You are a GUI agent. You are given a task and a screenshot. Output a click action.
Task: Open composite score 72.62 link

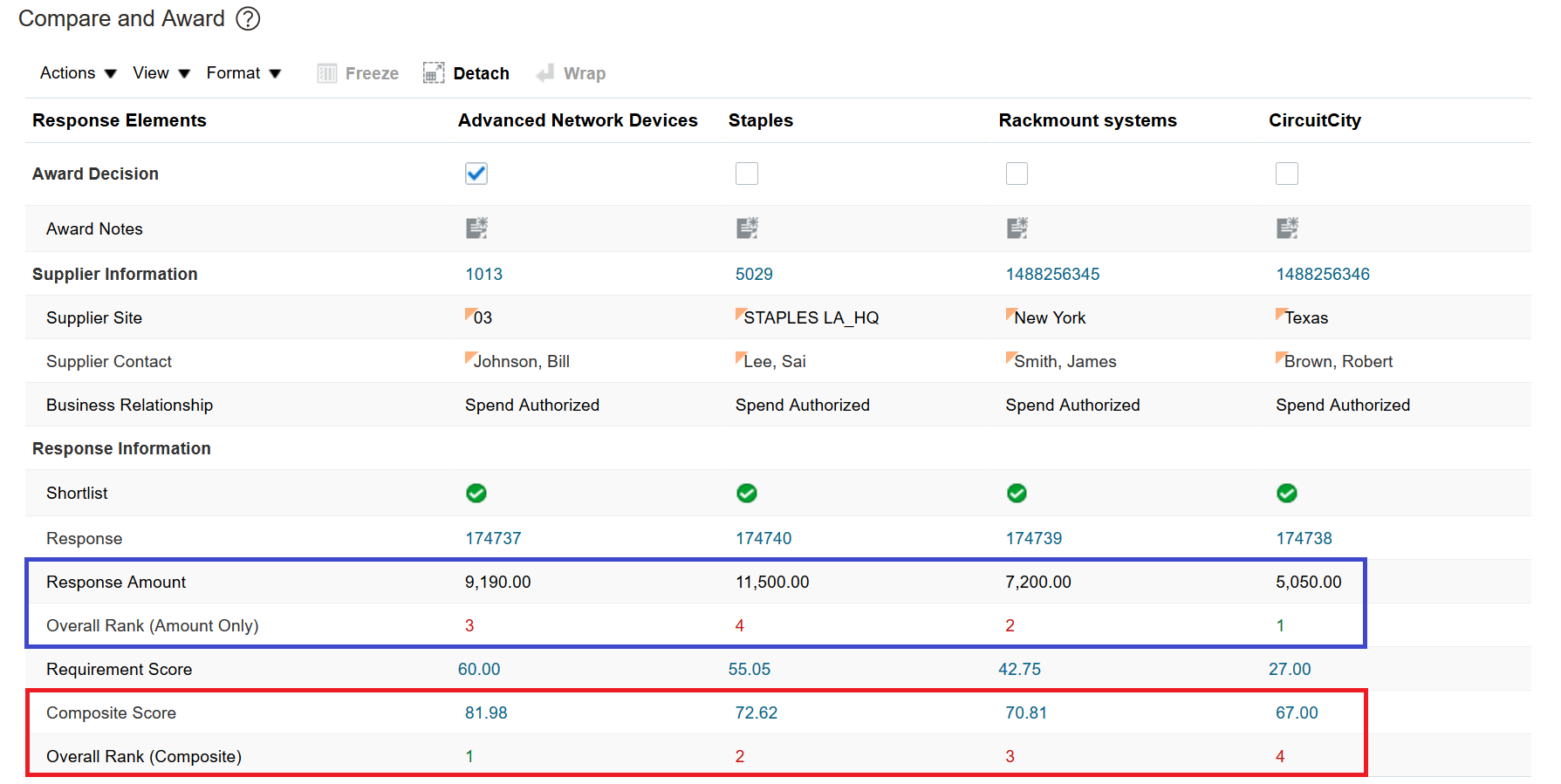[x=757, y=712]
